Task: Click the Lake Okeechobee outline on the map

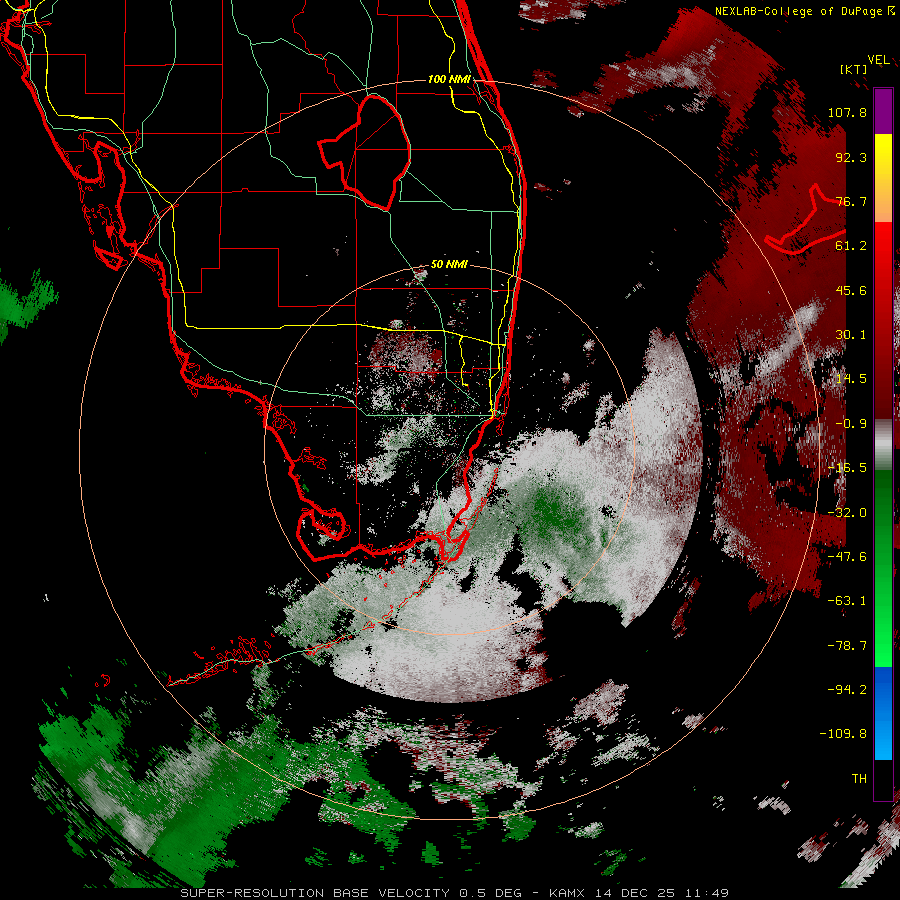Action: pyautogui.click(x=366, y=151)
